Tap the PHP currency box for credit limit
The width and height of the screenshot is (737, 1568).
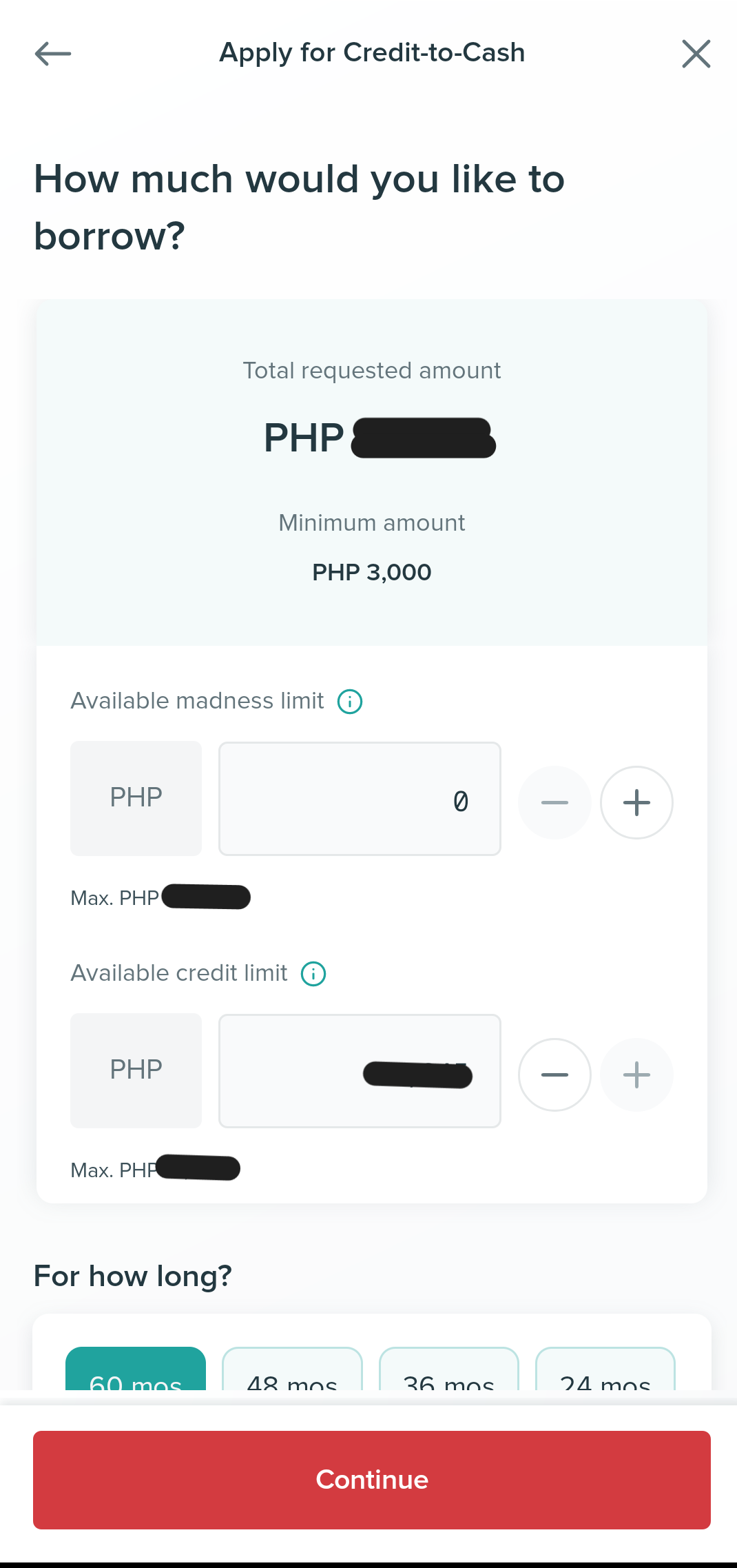[x=136, y=1070]
